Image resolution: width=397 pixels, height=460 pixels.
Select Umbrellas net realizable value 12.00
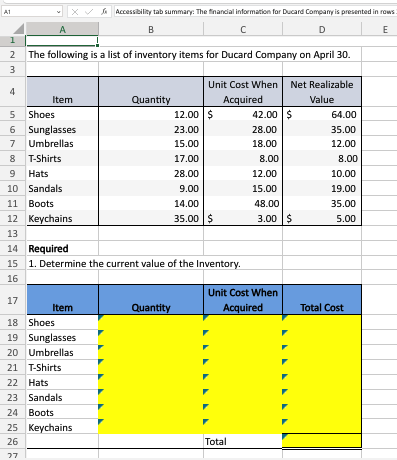pos(322,144)
